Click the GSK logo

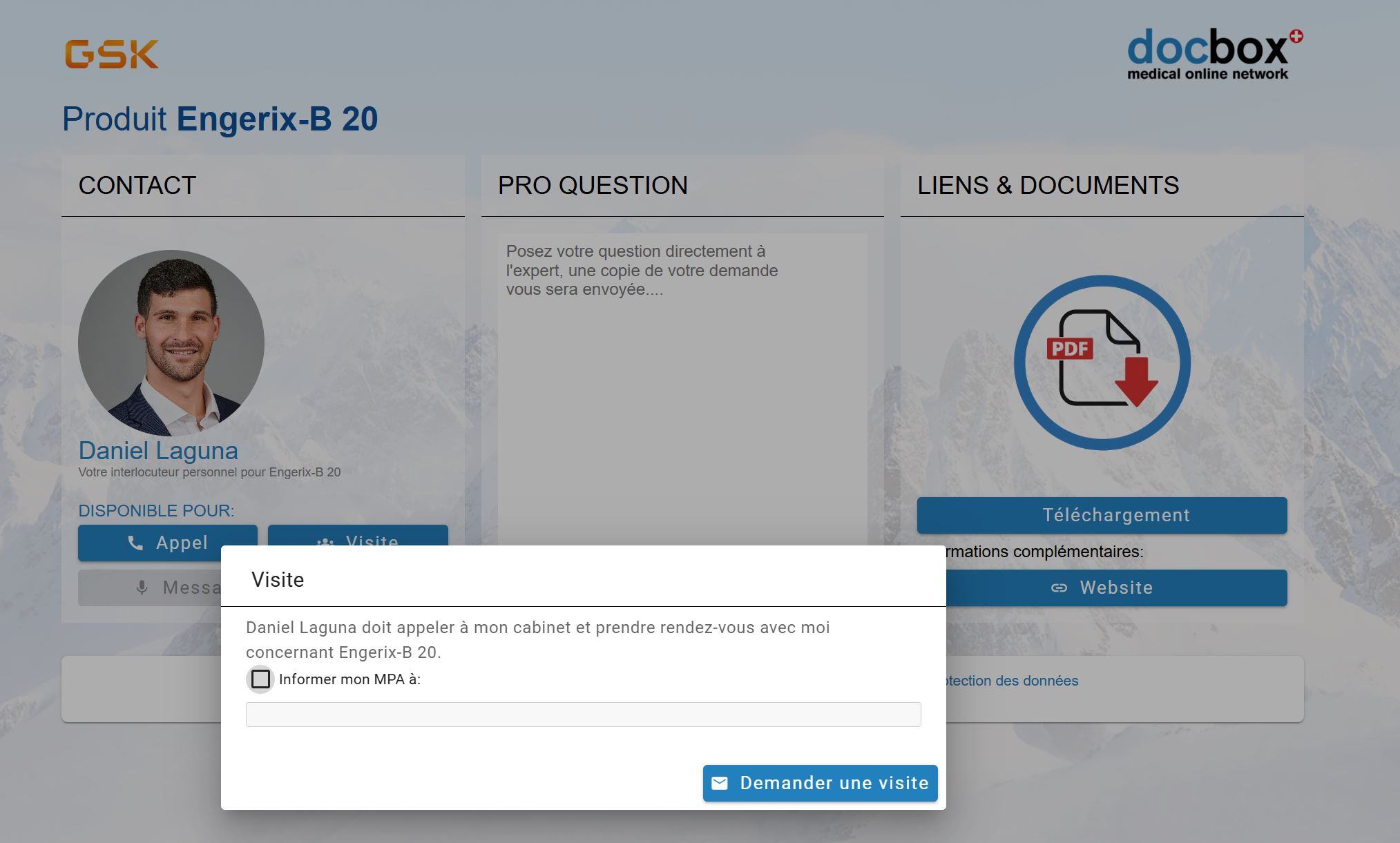click(x=112, y=54)
